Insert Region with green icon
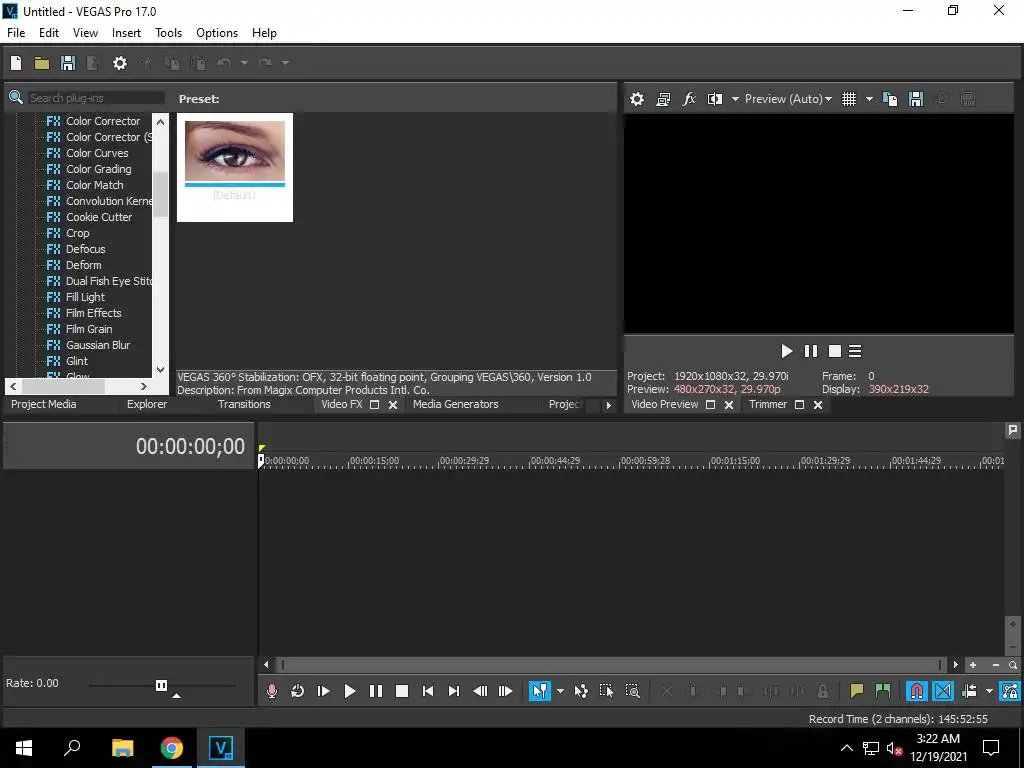1024x768 pixels. pos(882,691)
